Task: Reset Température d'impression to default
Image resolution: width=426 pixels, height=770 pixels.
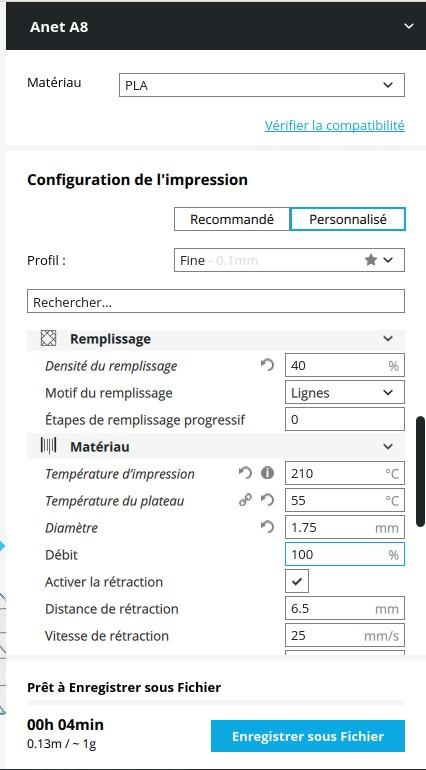Action: coord(245,473)
